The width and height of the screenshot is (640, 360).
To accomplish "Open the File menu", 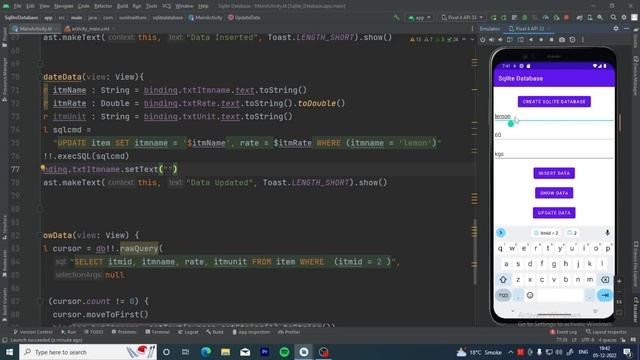I will tap(17, 6).
